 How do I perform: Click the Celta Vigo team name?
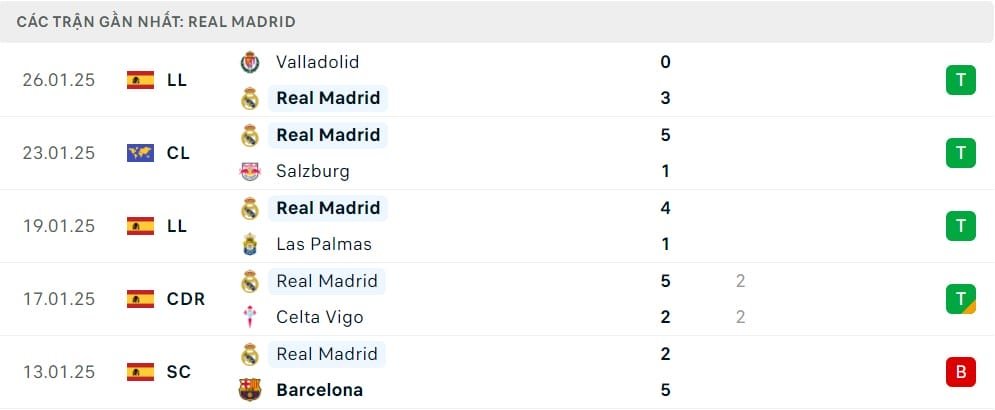point(319,317)
